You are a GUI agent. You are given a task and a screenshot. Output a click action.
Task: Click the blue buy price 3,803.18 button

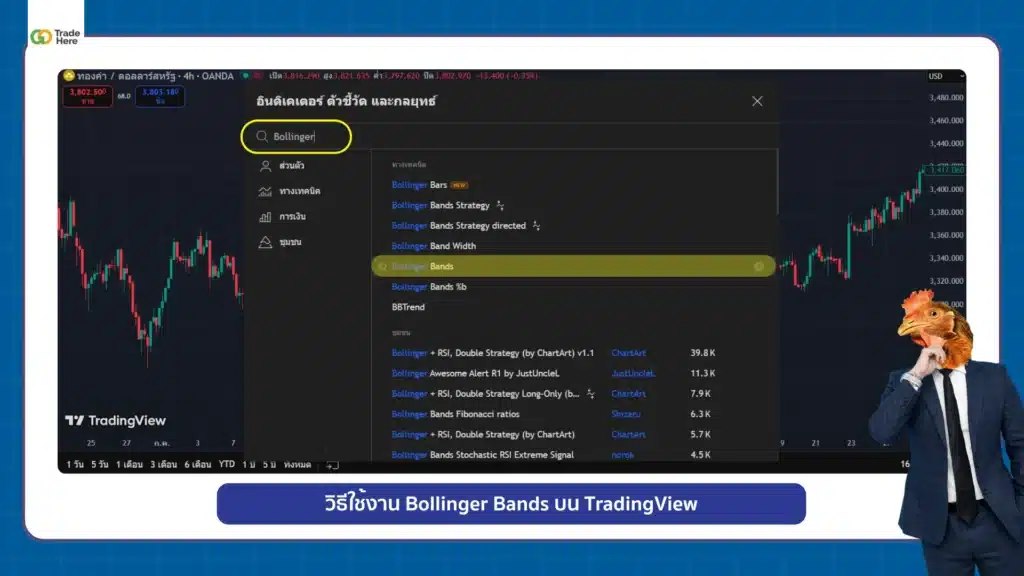tap(160, 95)
